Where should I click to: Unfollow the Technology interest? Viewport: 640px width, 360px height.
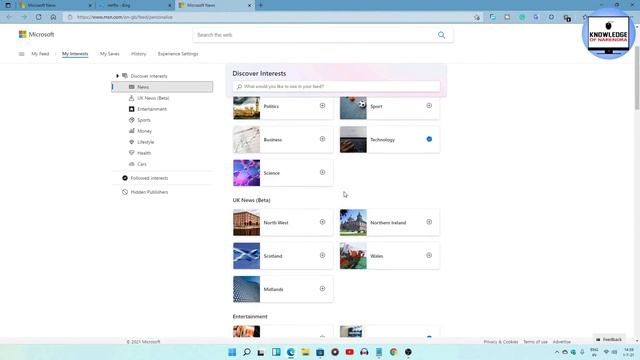pos(429,139)
